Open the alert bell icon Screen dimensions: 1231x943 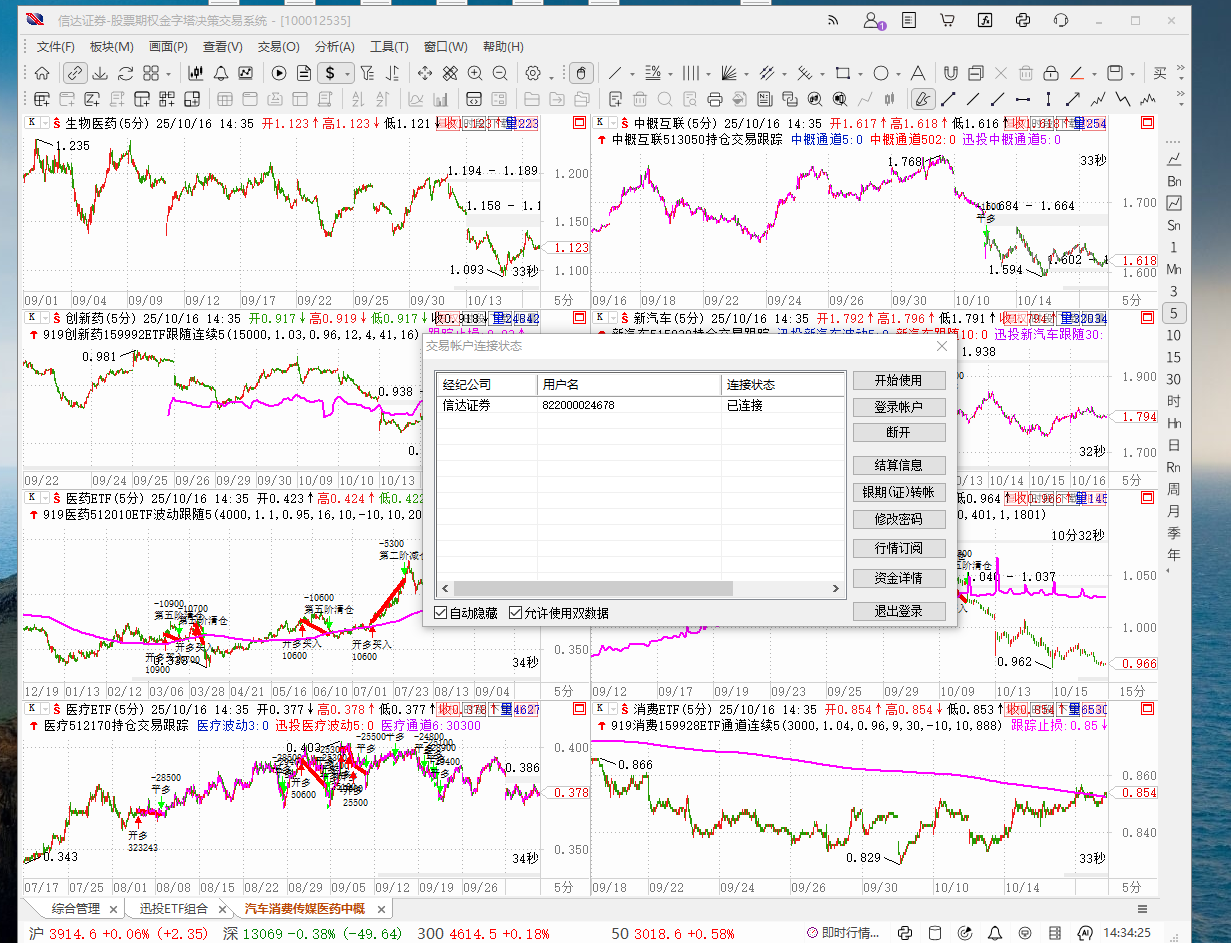220,73
